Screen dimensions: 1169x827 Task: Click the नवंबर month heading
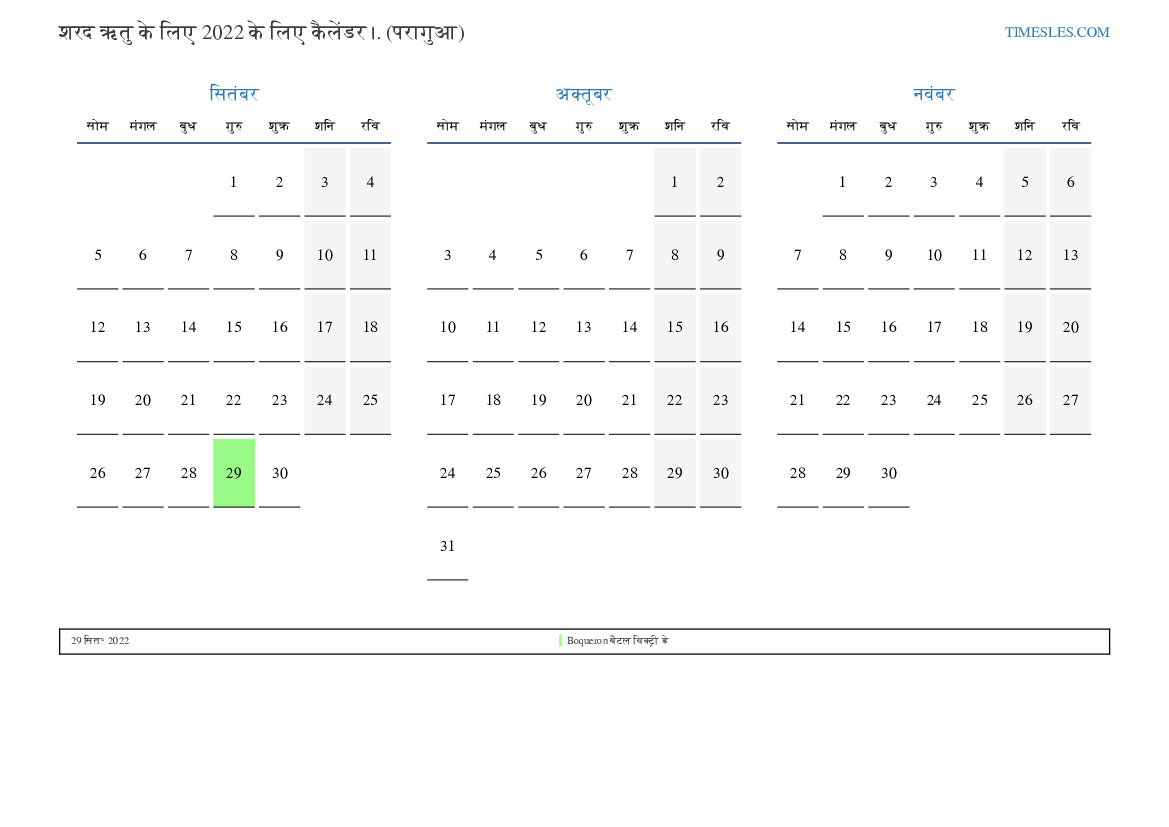pos(933,94)
